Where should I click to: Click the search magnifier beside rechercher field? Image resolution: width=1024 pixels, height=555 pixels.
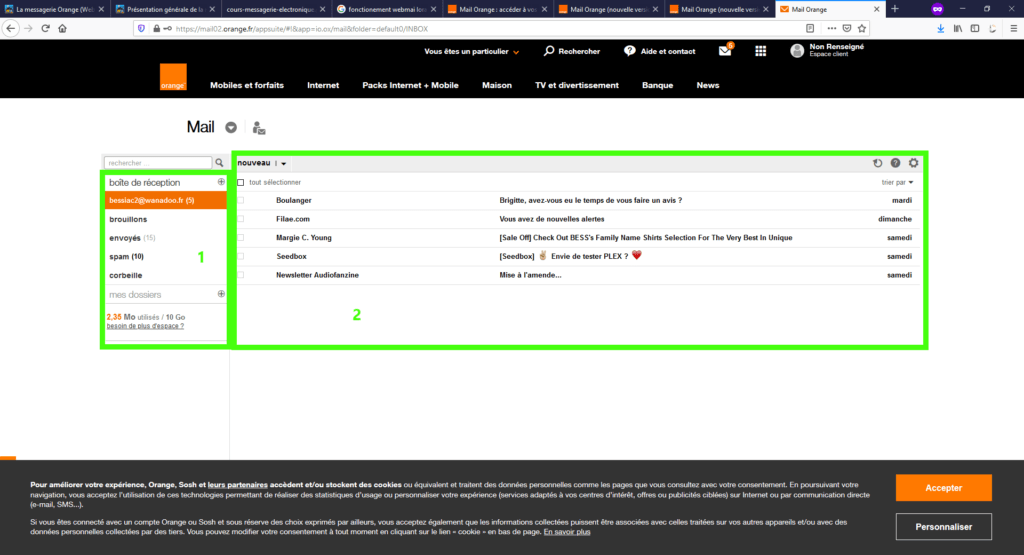(219, 163)
